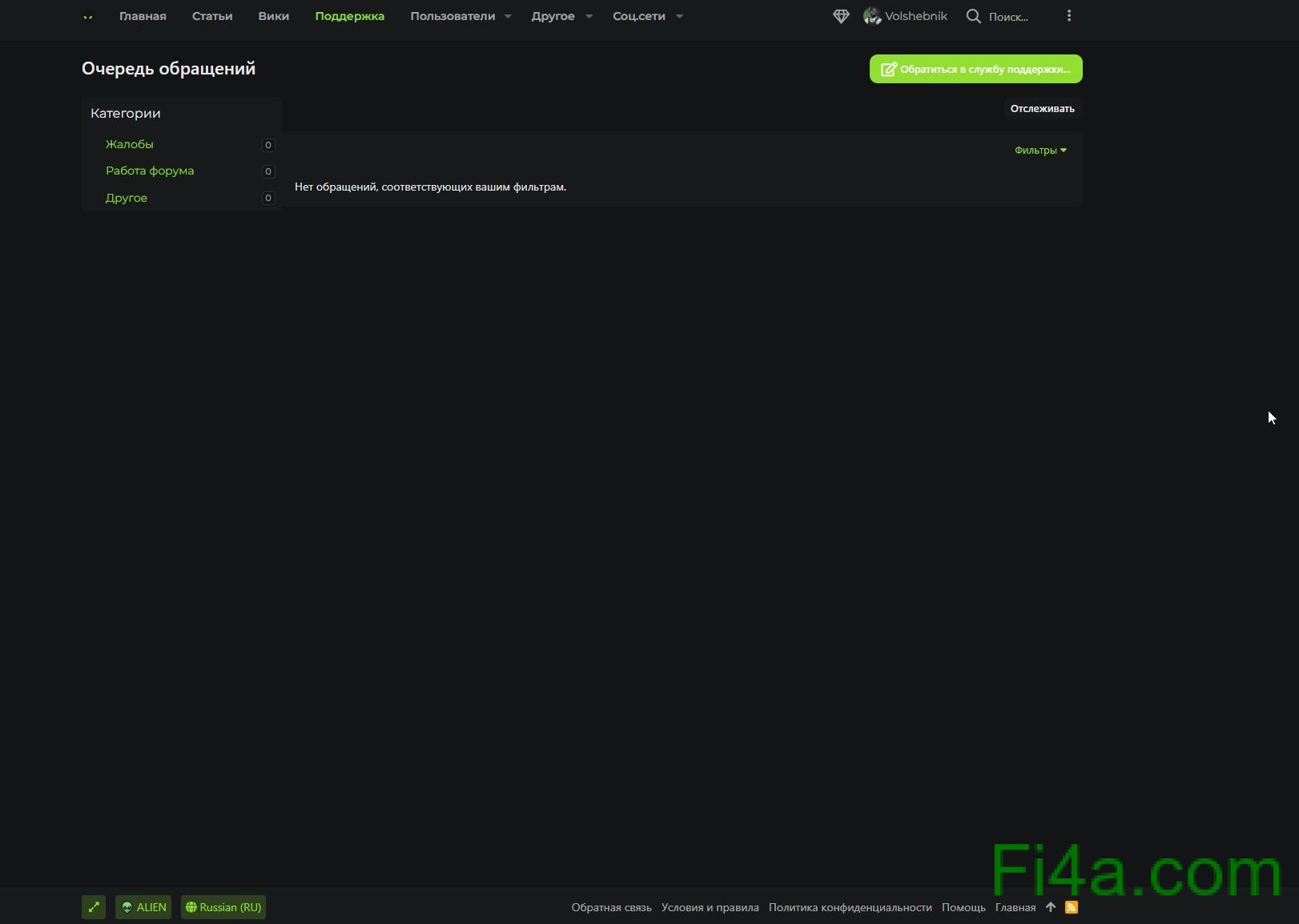Open the ALIEN style chooser
This screenshot has width=1299, height=924.
point(143,907)
